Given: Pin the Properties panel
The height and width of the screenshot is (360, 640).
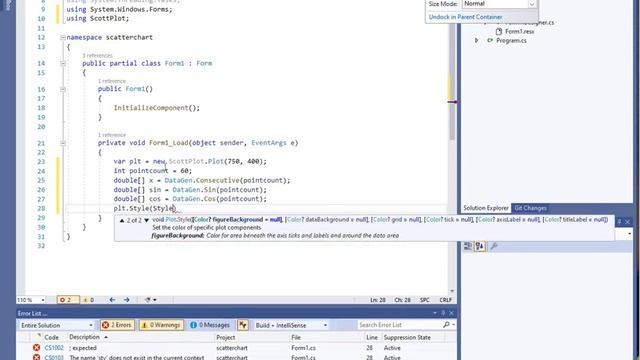Looking at the screenshot, I should tap(619, 221).
